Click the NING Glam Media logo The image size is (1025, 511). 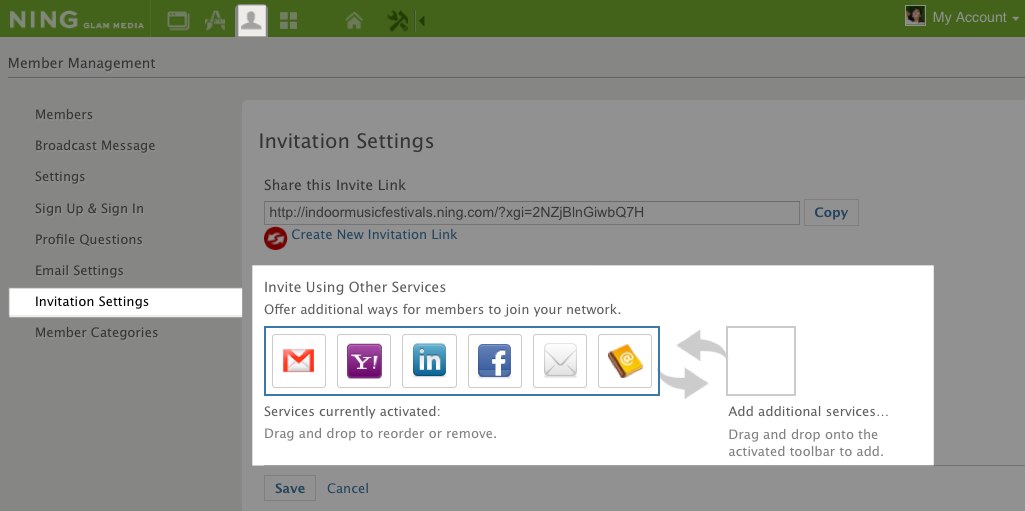pos(75,20)
